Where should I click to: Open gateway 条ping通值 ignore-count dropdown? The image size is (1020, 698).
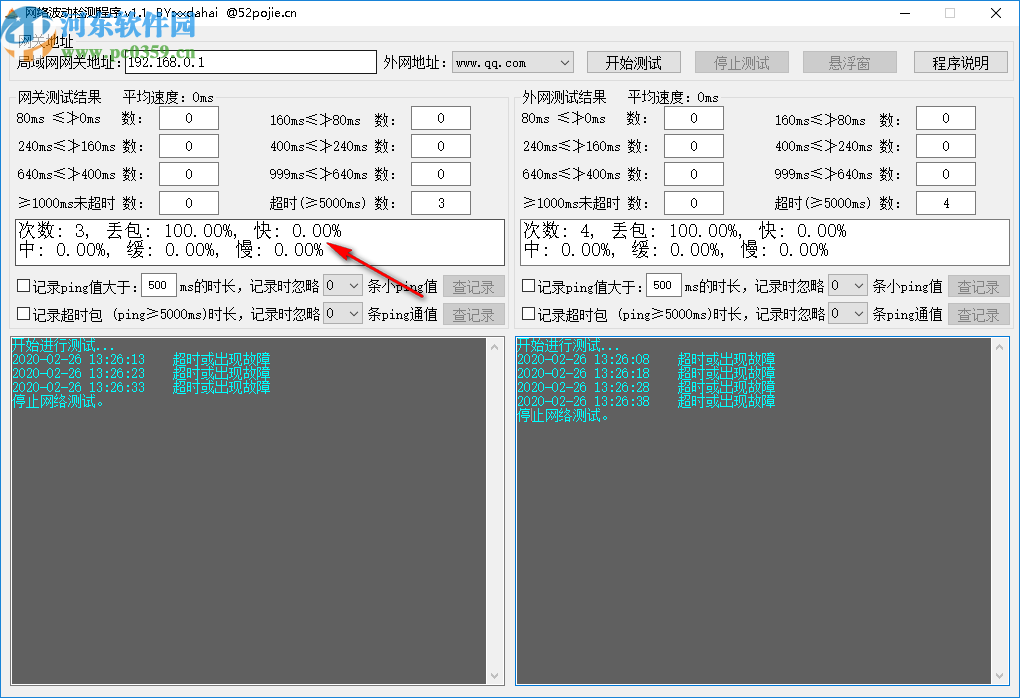click(x=343, y=314)
